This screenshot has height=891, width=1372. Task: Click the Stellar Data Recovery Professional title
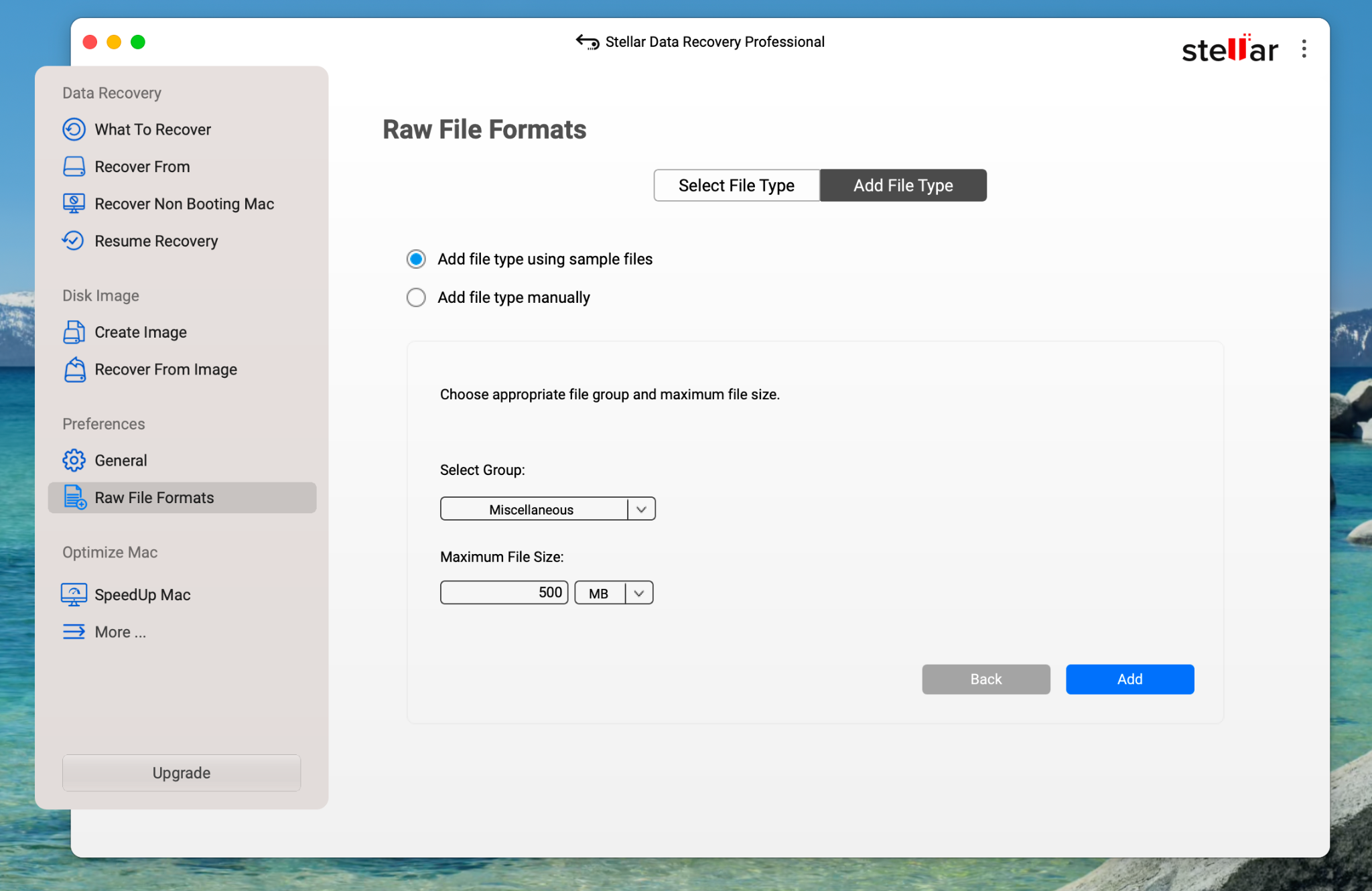pyautogui.click(x=715, y=42)
